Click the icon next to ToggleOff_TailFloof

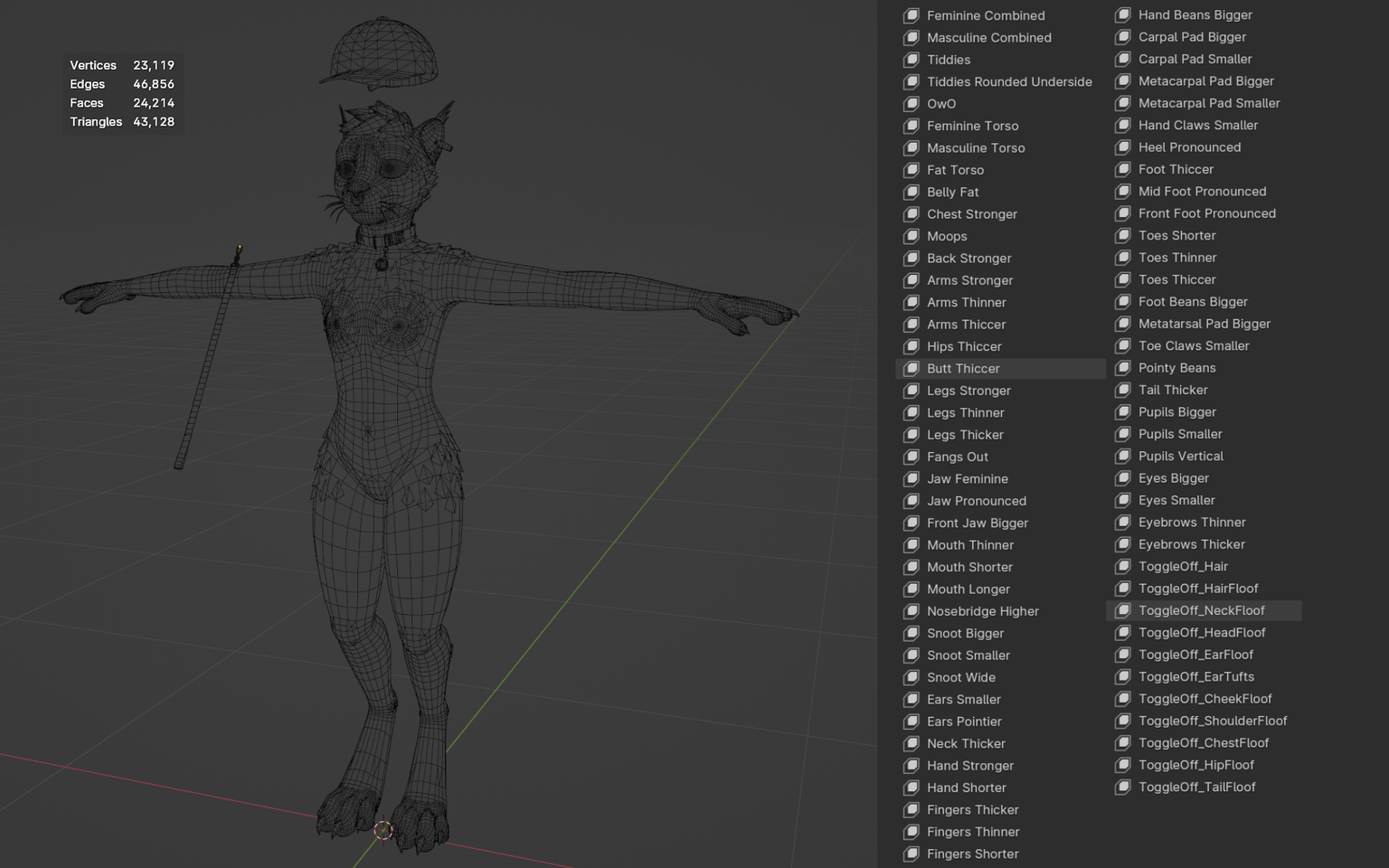click(x=1123, y=787)
